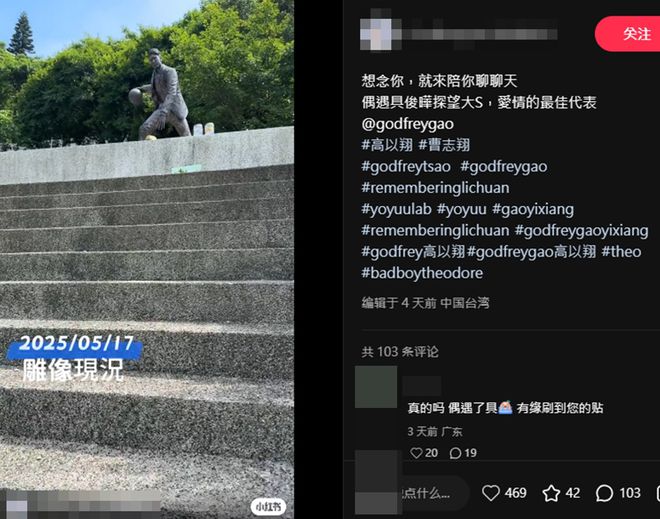Open the first commenter's avatar
660x519 pixels.
tap(376, 386)
